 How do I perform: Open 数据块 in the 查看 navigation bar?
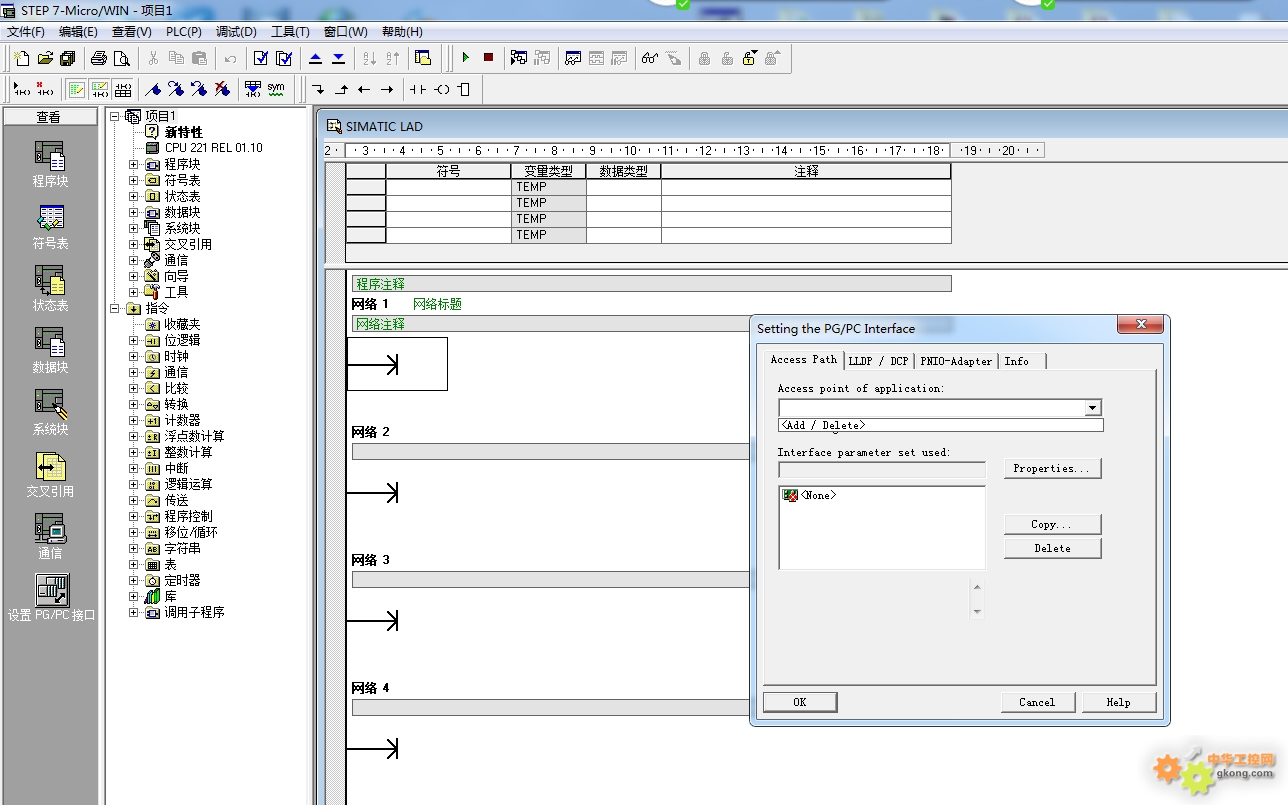(x=50, y=350)
